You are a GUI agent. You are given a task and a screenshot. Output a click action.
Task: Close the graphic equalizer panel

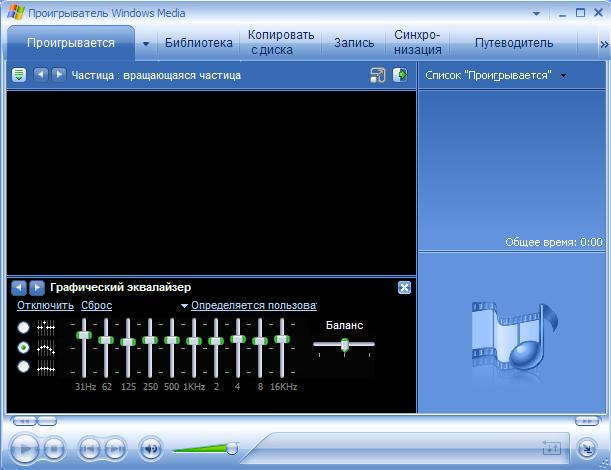tap(404, 288)
